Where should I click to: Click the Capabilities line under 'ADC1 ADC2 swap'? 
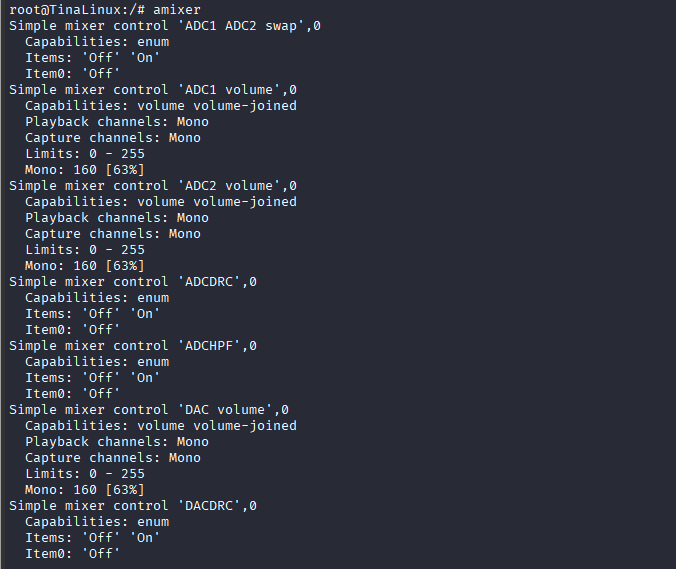[x=97, y=42]
